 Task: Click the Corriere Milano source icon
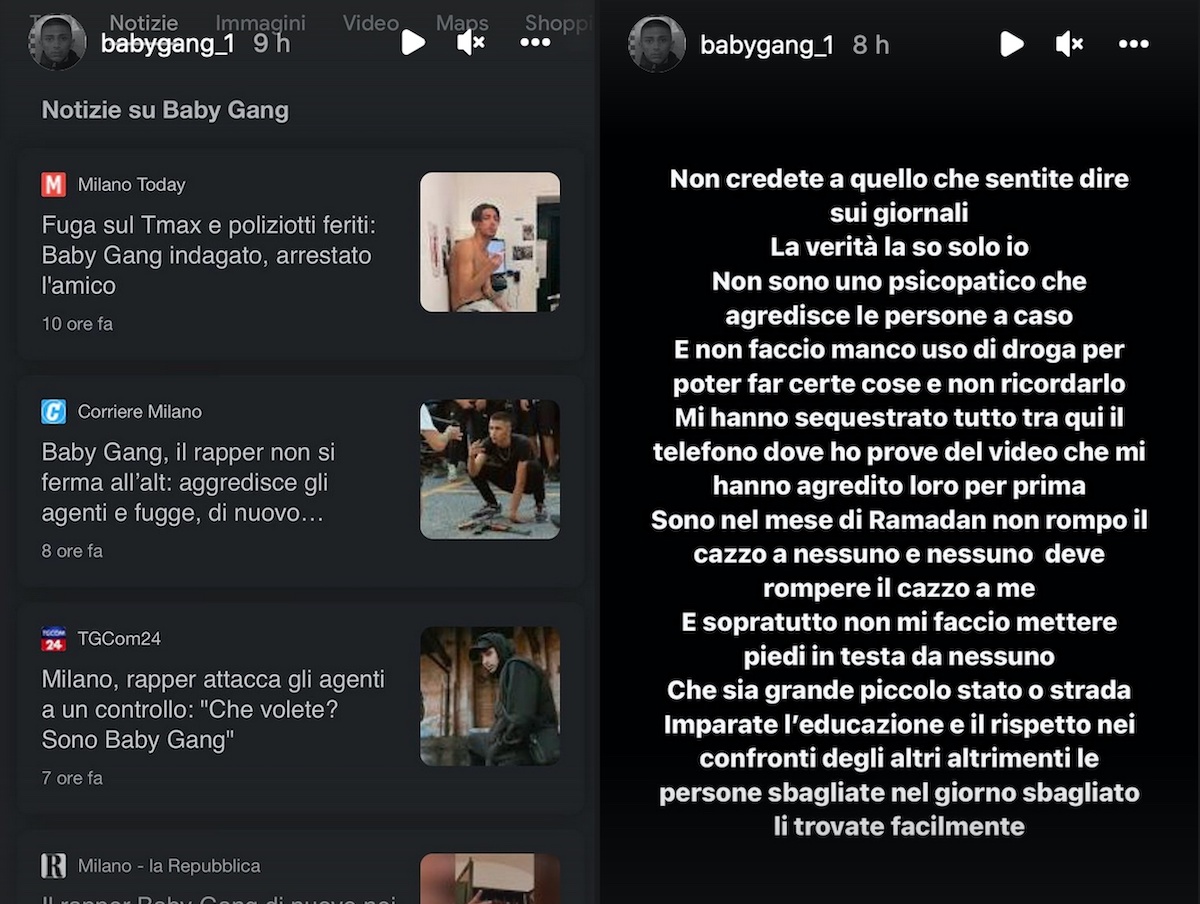click(53, 411)
